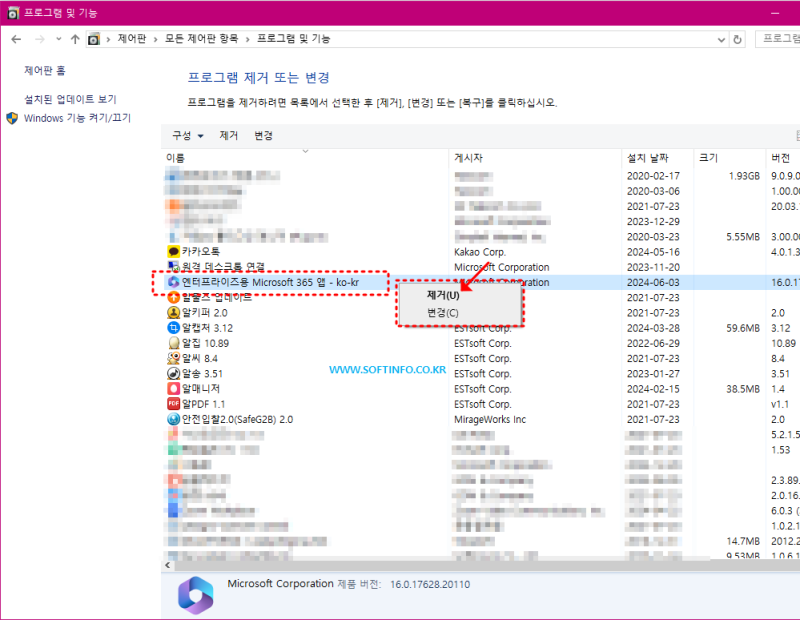800x620 pixels.
Task: Open the address bar dropdown arrow
Action: [721, 40]
